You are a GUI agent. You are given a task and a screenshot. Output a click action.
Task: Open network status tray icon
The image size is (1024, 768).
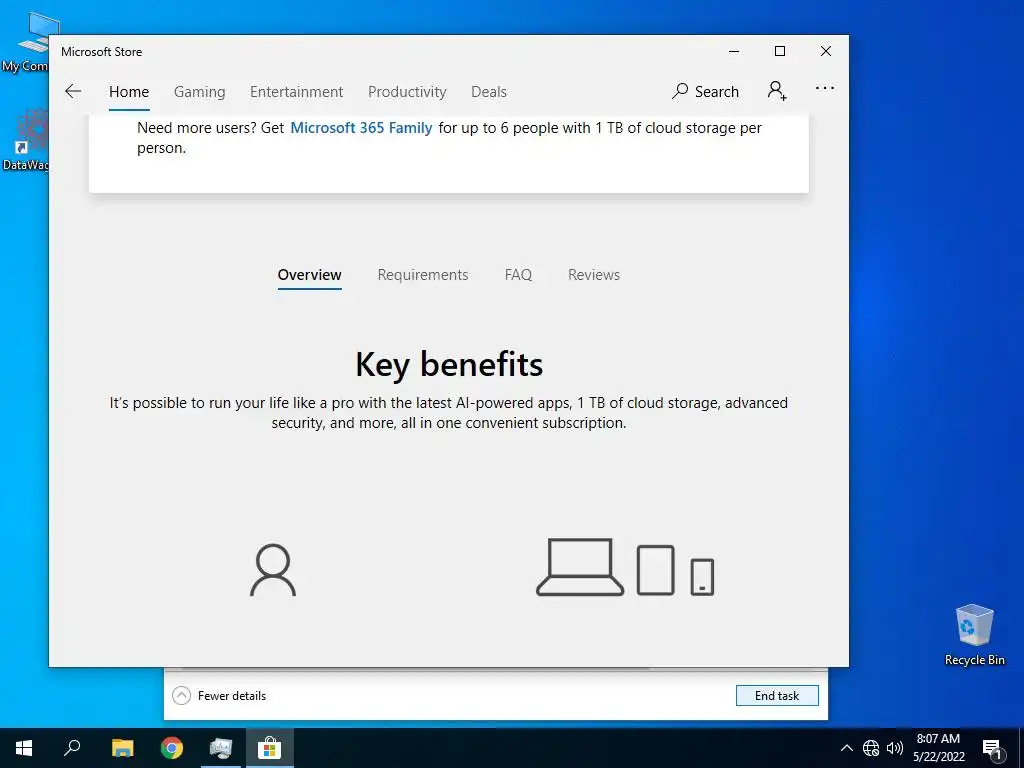coord(871,748)
